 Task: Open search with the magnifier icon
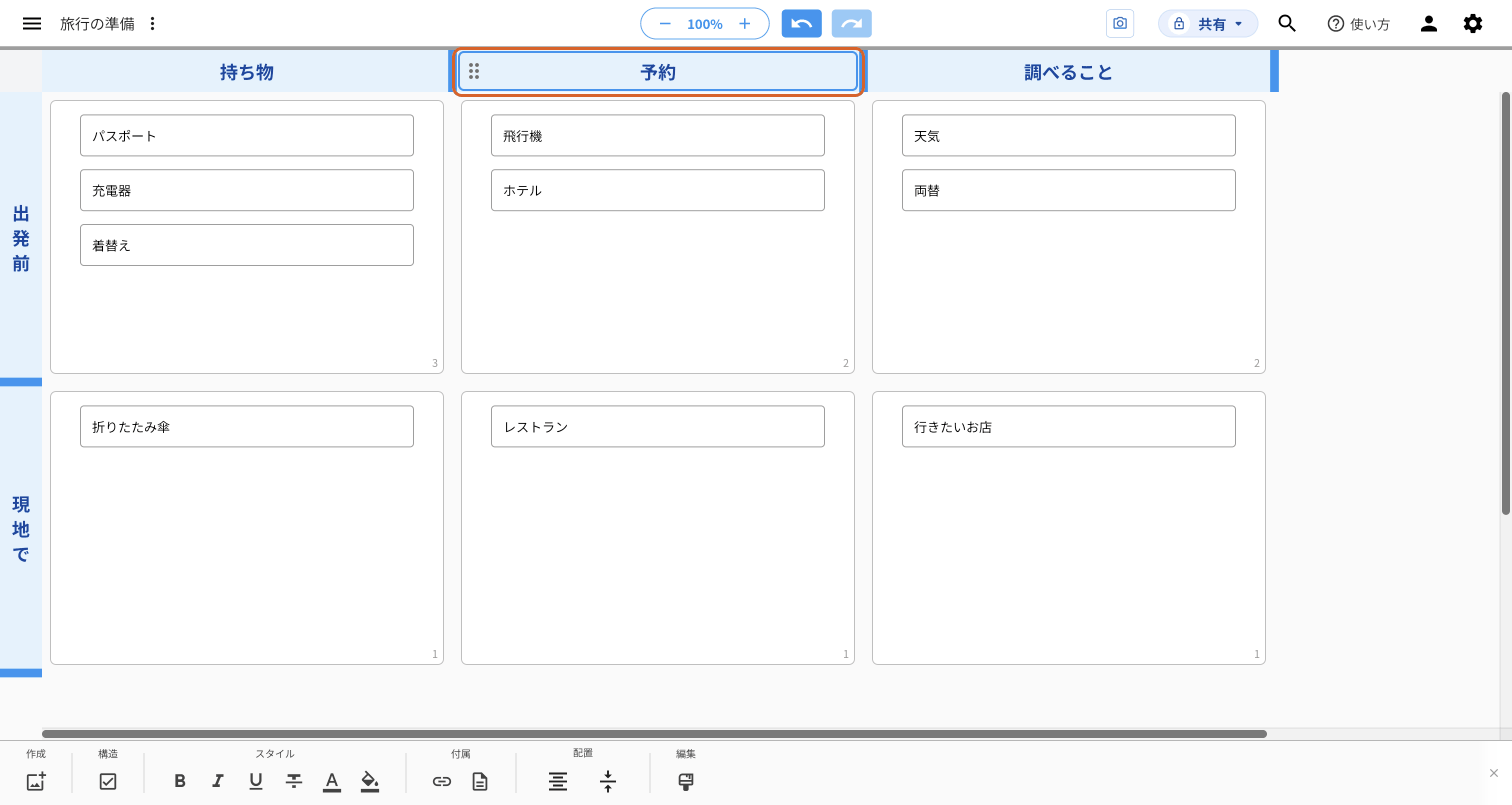click(1287, 23)
